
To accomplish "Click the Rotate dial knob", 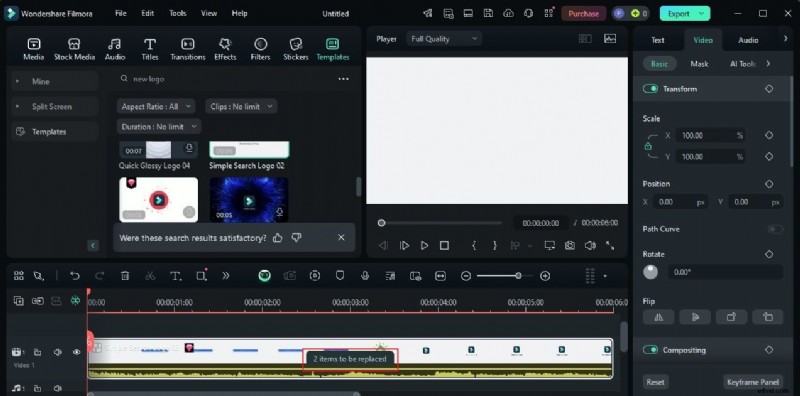I will tap(651, 272).
